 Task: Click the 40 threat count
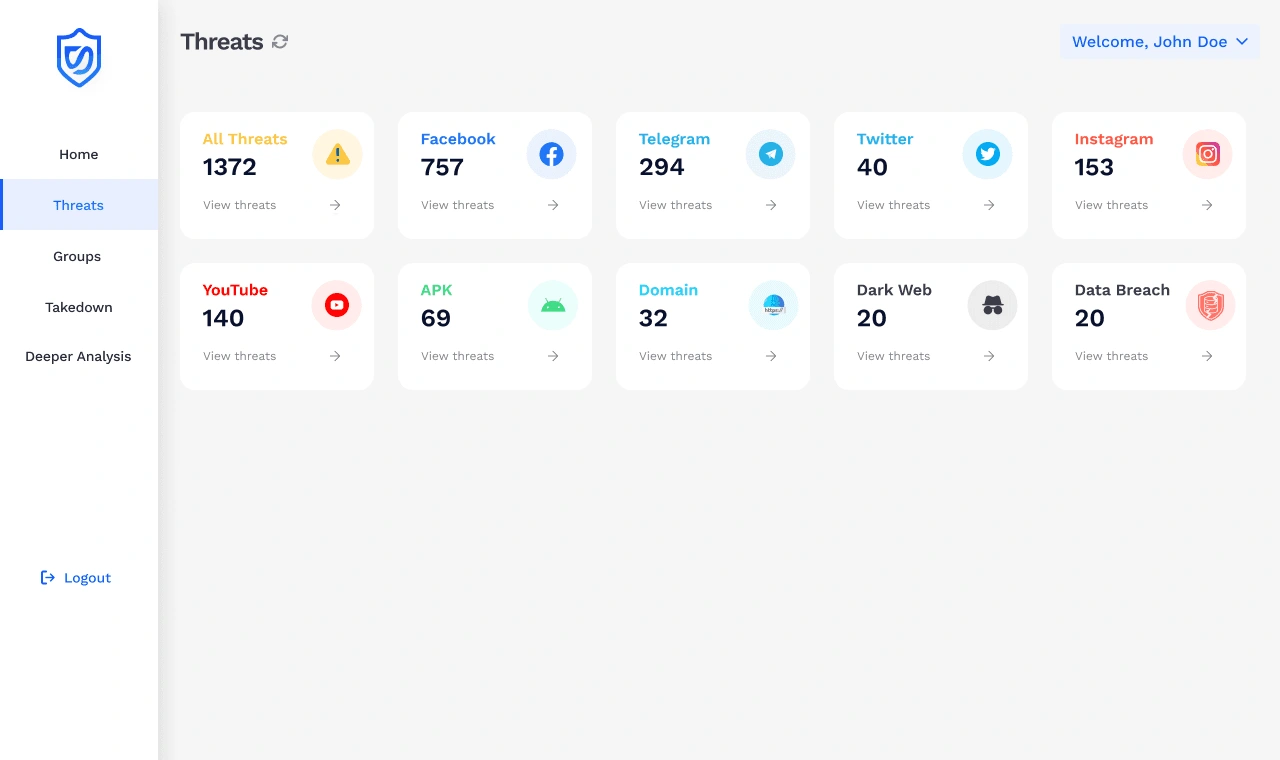point(872,167)
